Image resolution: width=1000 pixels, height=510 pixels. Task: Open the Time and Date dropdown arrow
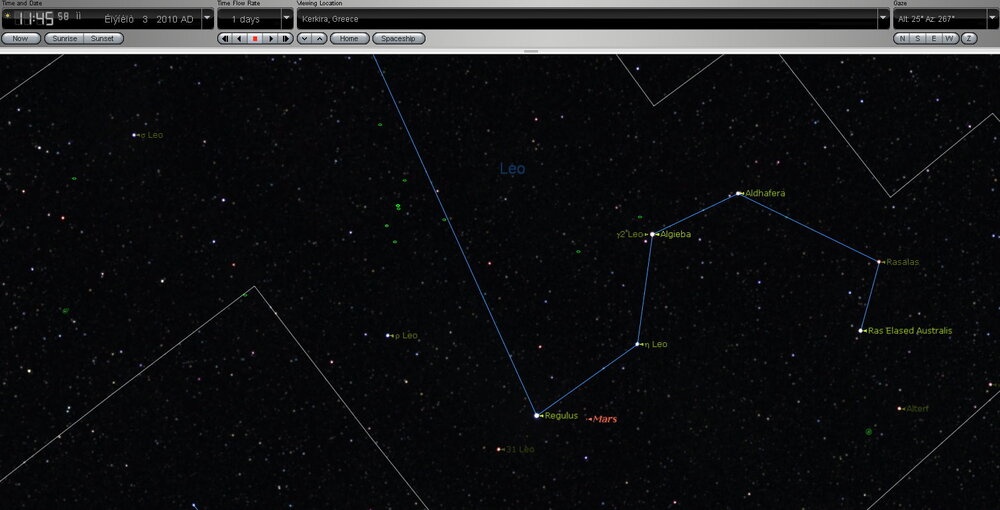pyautogui.click(x=207, y=19)
